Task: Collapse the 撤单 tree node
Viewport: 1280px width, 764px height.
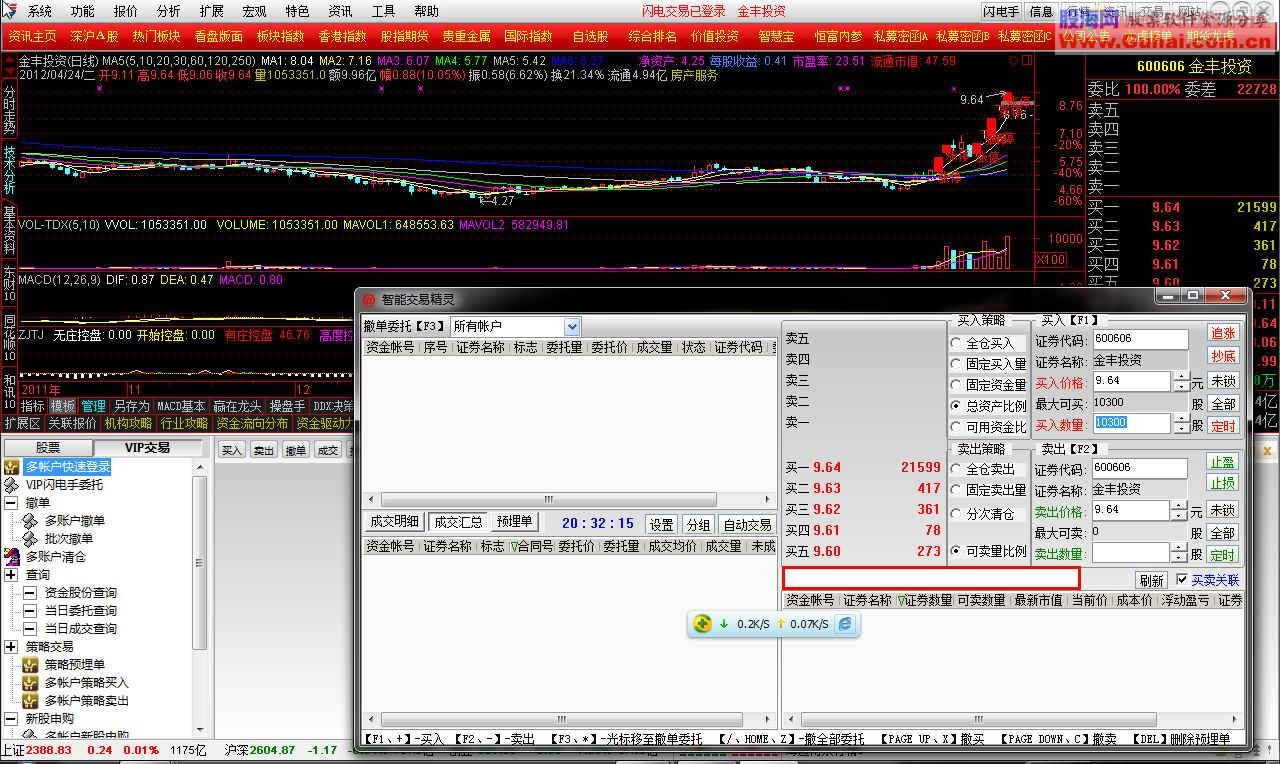Action: click(11, 503)
